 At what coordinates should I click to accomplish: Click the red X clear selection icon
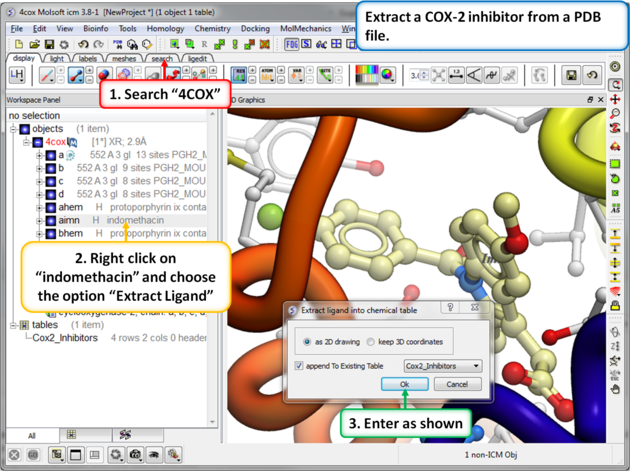coord(264,44)
